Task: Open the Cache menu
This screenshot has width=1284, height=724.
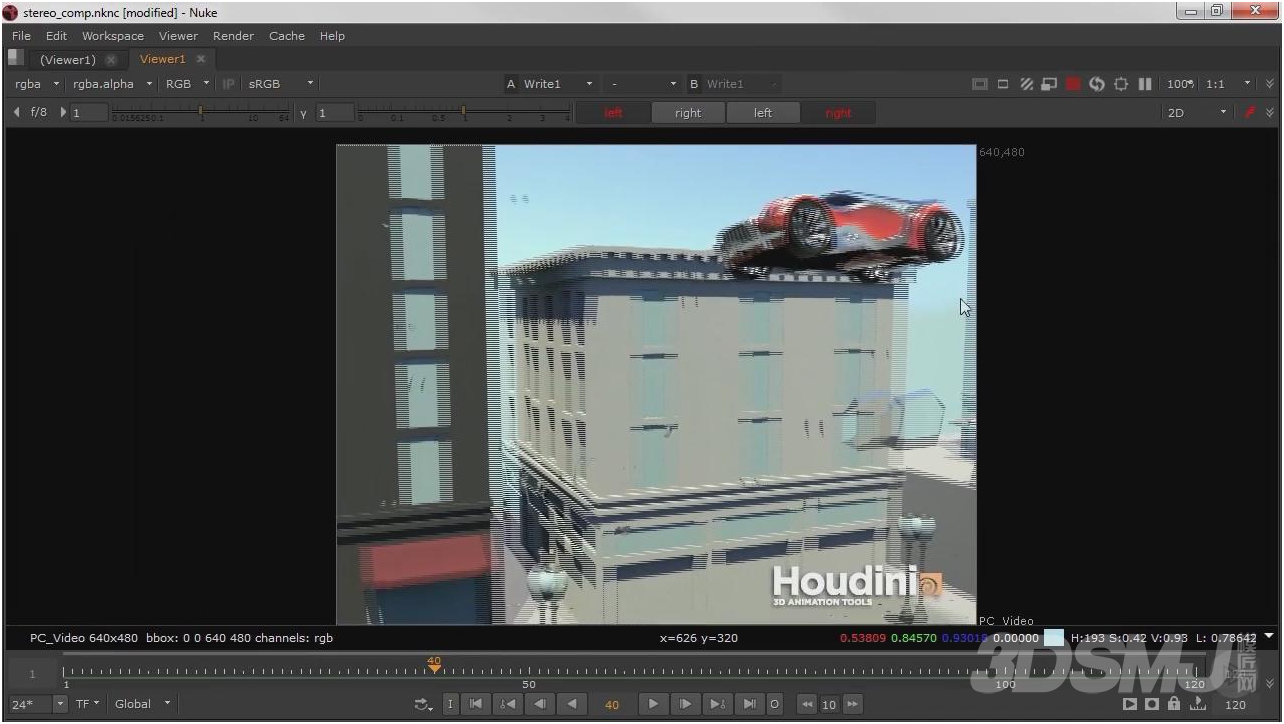Action: pos(287,36)
